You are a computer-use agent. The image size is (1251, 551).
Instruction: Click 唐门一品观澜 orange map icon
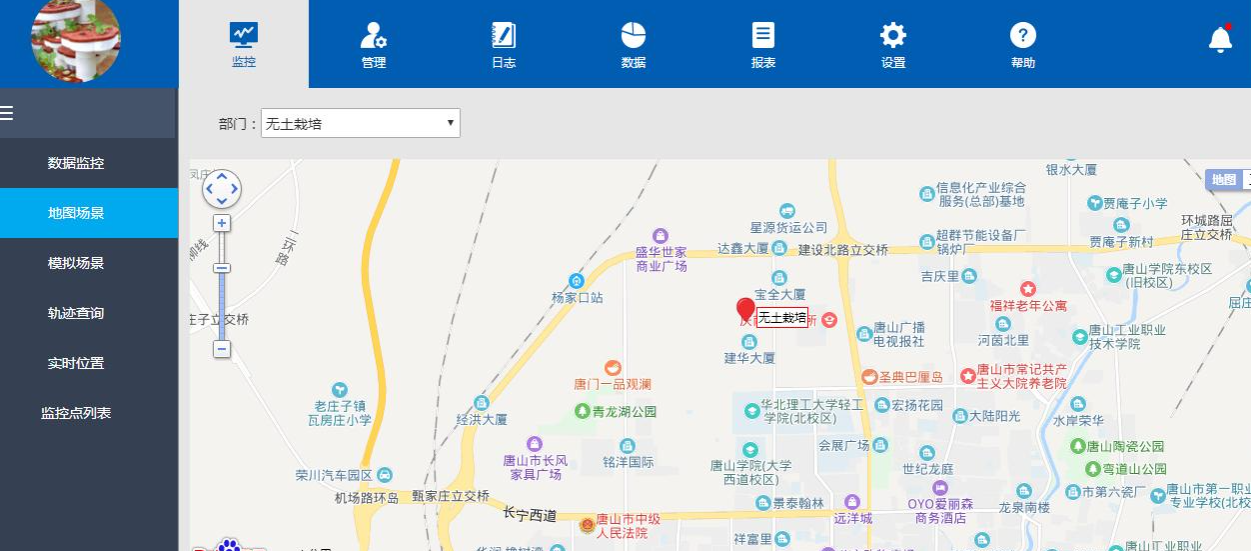coord(612,368)
